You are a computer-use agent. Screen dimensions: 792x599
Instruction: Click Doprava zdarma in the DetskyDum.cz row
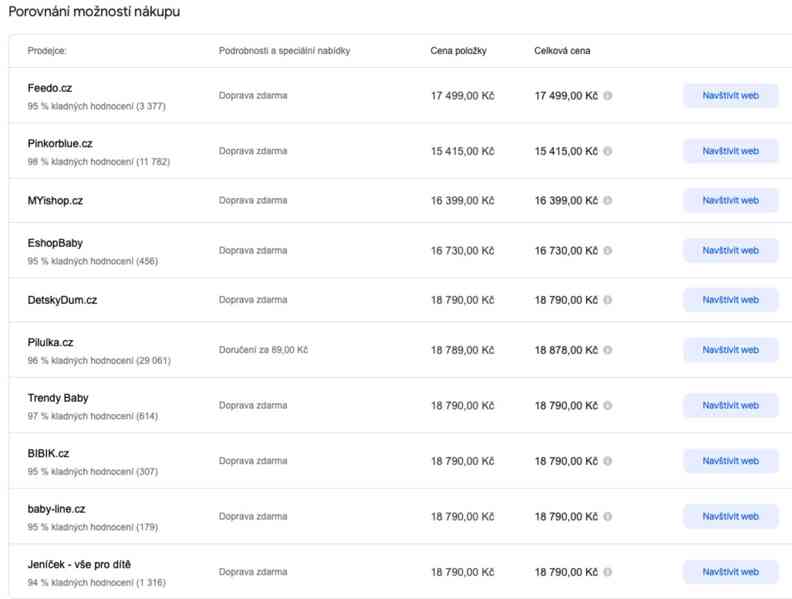click(x=253, y=300)
